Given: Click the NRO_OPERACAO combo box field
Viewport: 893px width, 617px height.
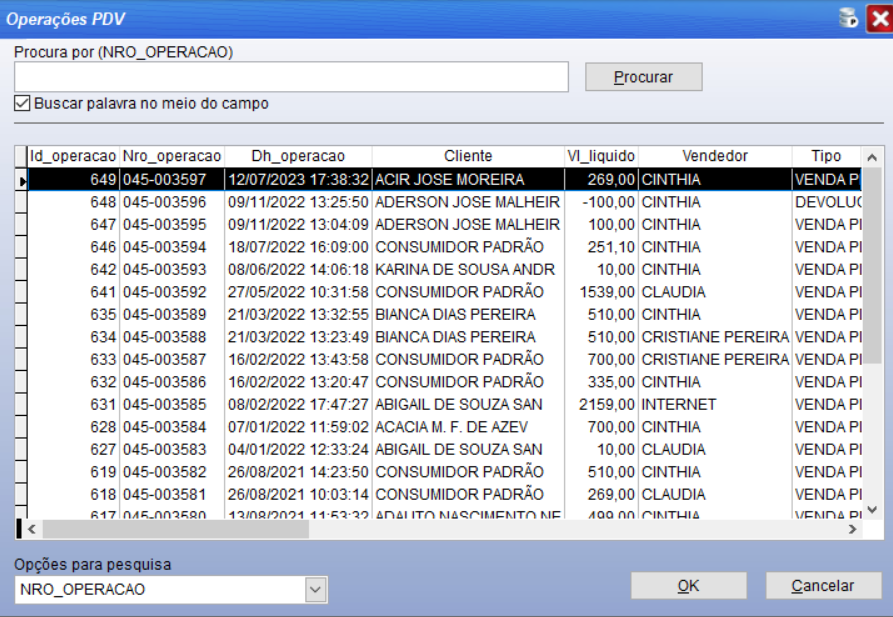Looking at the screenshot, I should click(160, 590).
